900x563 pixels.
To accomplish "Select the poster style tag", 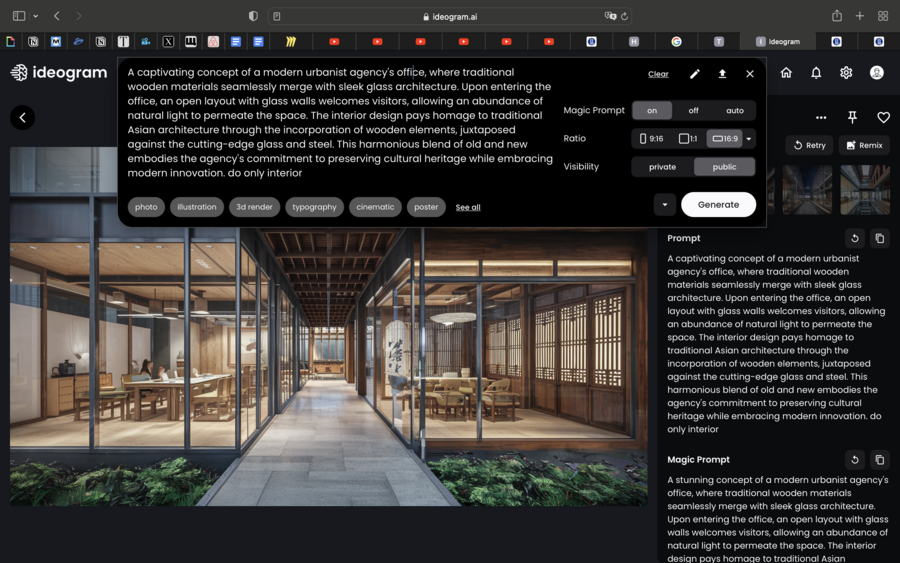I will pyautogui.click(x=426, y=207).
